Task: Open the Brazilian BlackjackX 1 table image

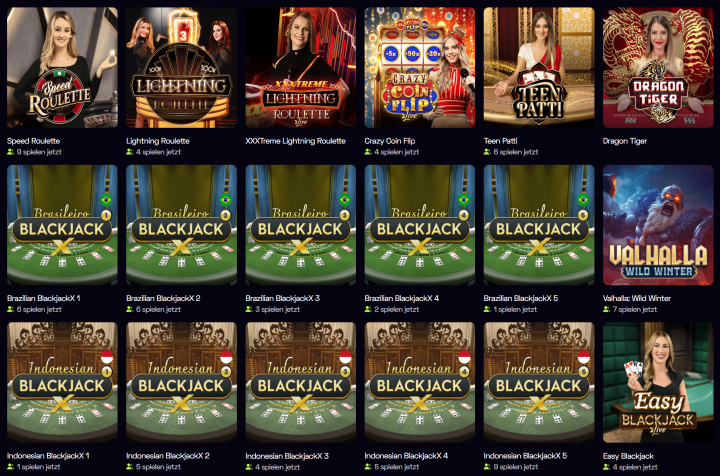Action: point(62,225)
